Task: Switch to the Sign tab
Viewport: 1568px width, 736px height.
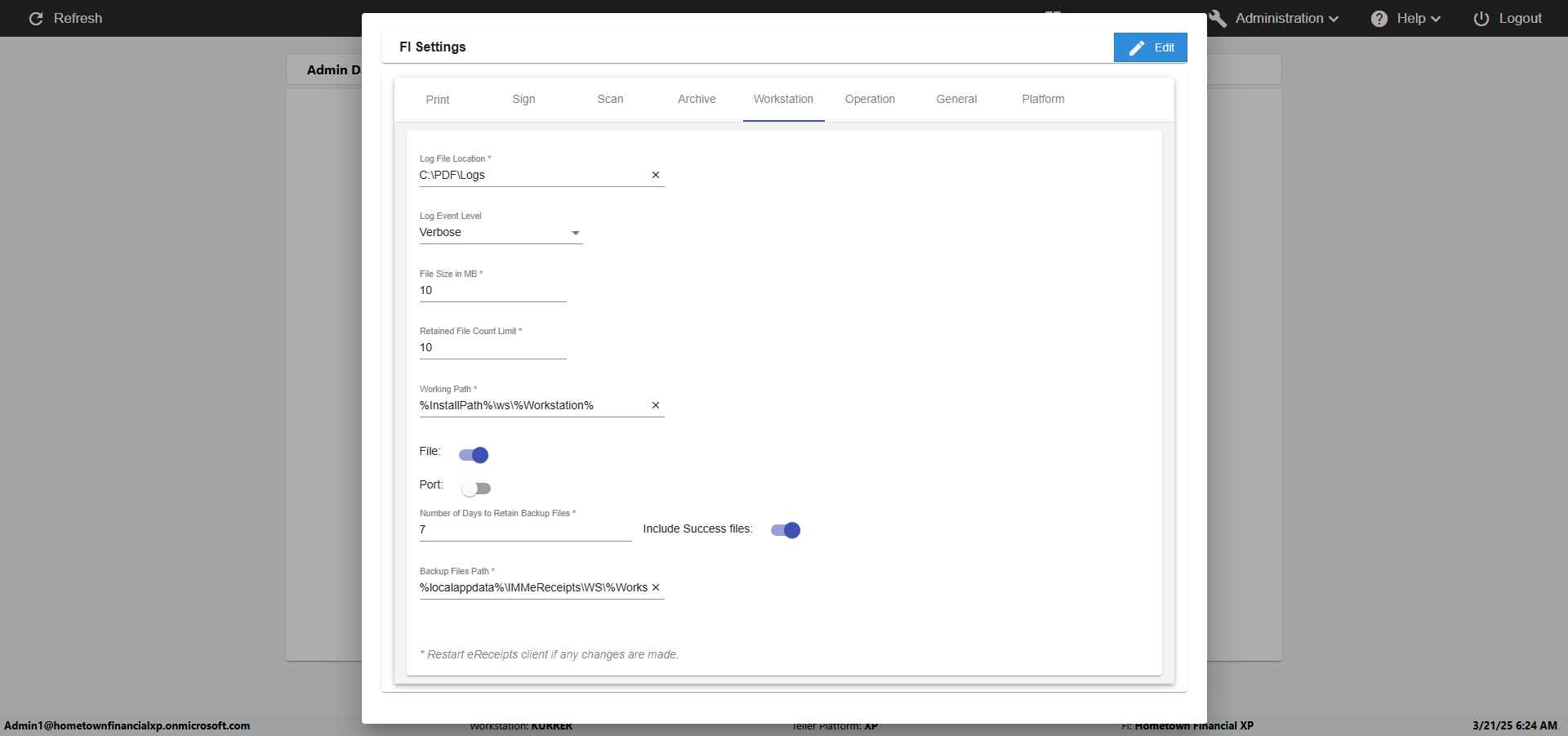Action: tap(524, 100)
